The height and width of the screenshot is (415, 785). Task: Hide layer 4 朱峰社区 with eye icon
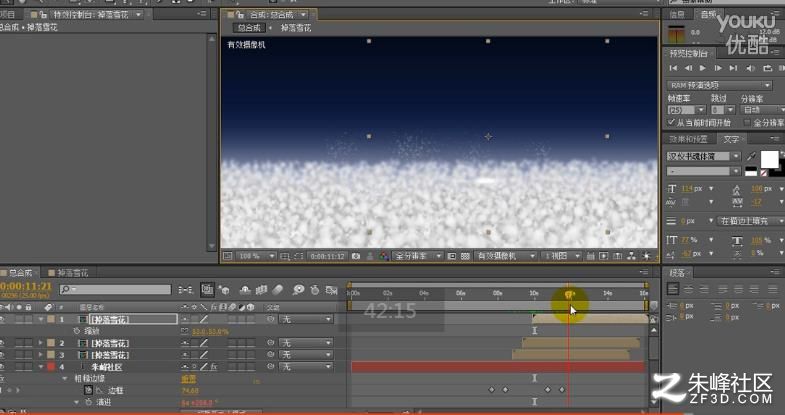[3, 367]
